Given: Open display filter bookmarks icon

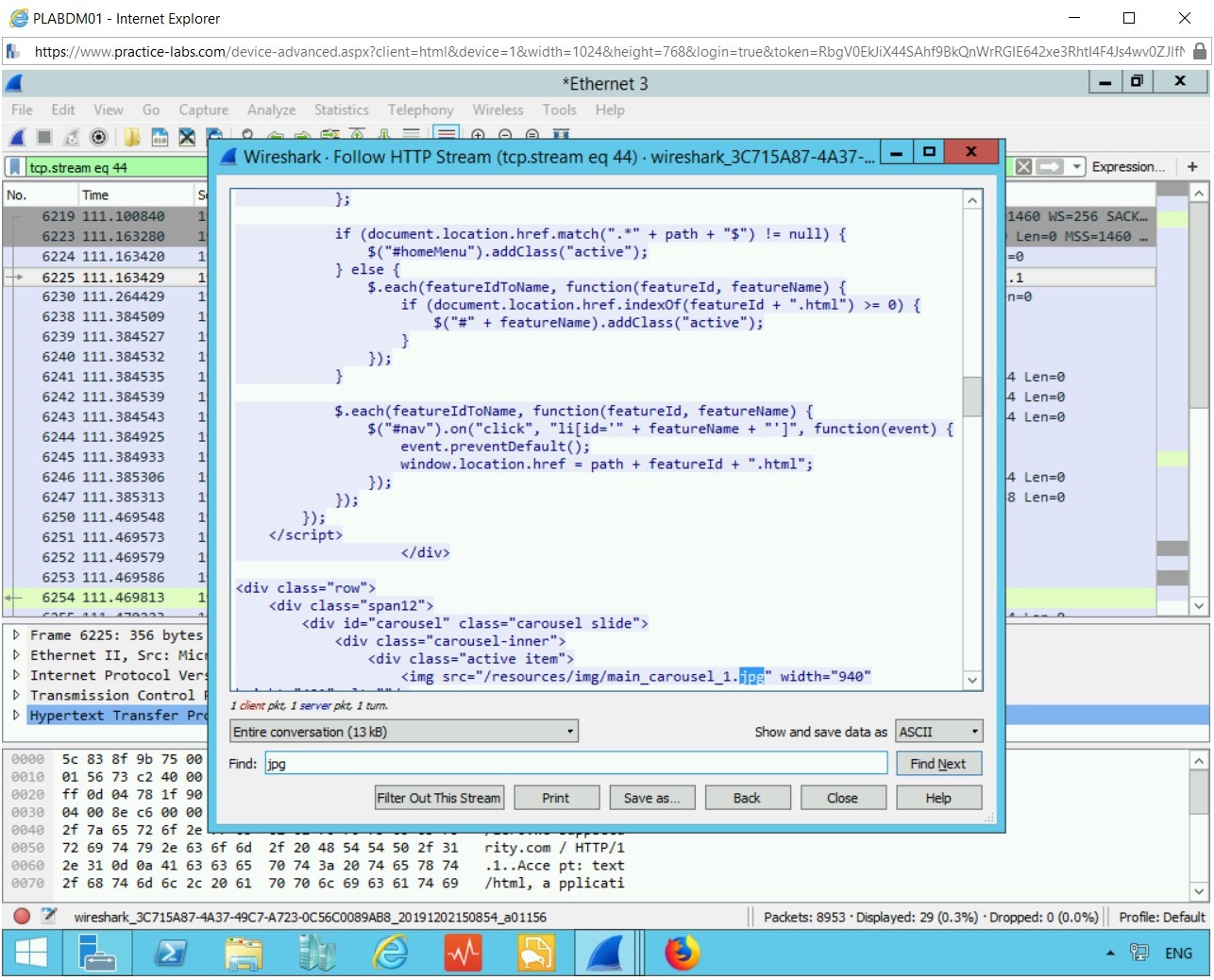Looking at the screenshot, I should tap(15, 167).
